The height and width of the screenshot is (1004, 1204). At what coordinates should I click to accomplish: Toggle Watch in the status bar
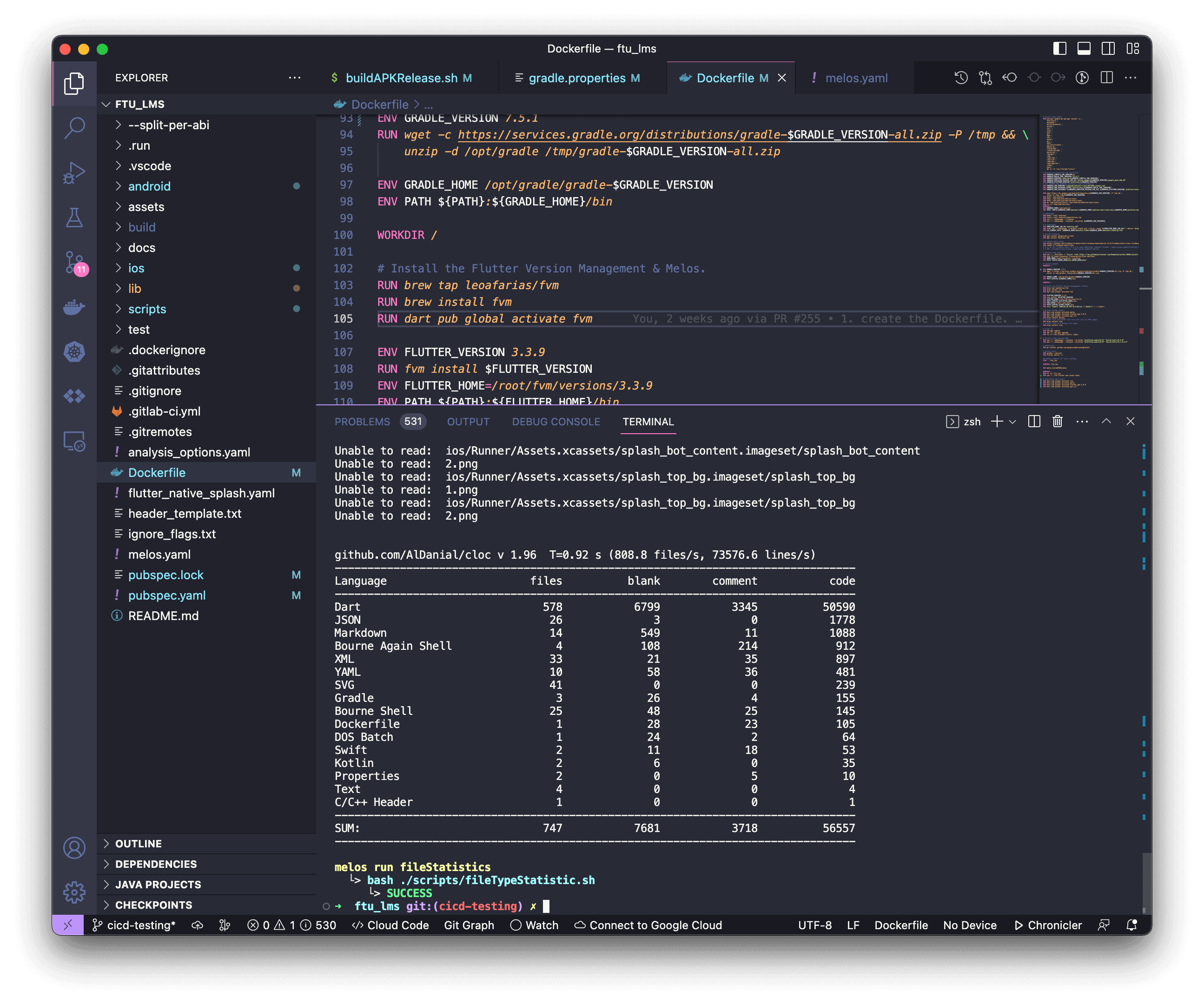pos(534,925)
